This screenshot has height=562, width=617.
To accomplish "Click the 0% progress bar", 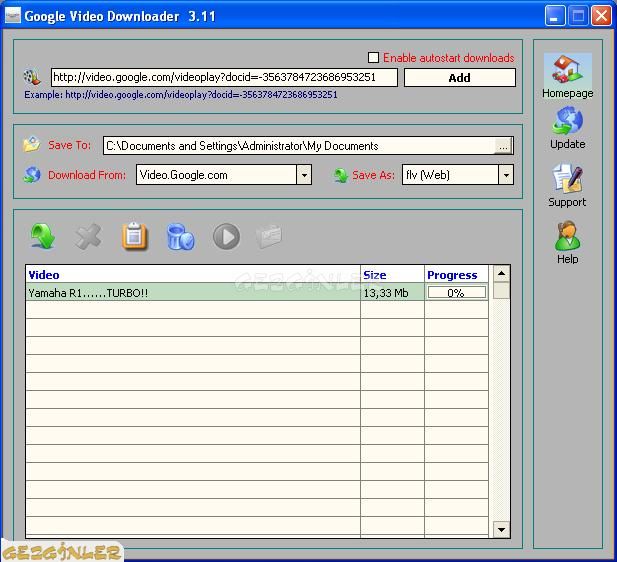I will (456, 293).
